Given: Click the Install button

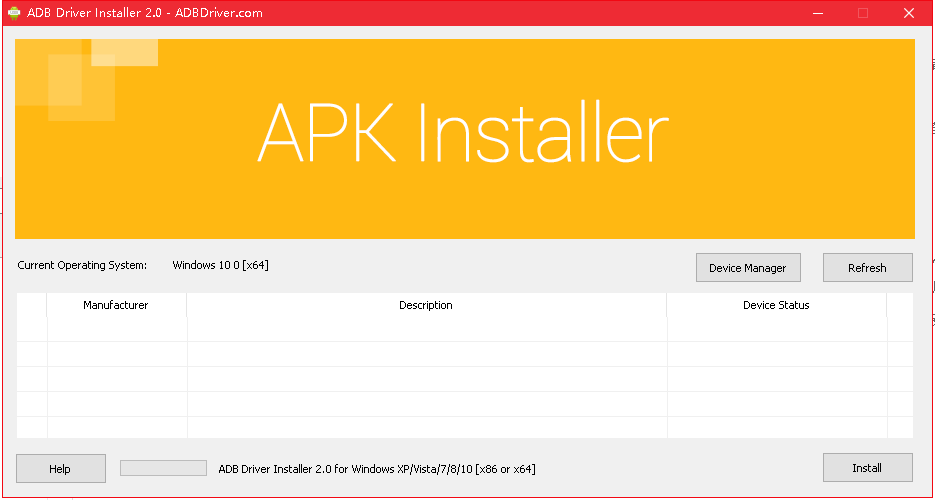Looking at the screenshot, I should pyautogui.click(x=867, y=468).
